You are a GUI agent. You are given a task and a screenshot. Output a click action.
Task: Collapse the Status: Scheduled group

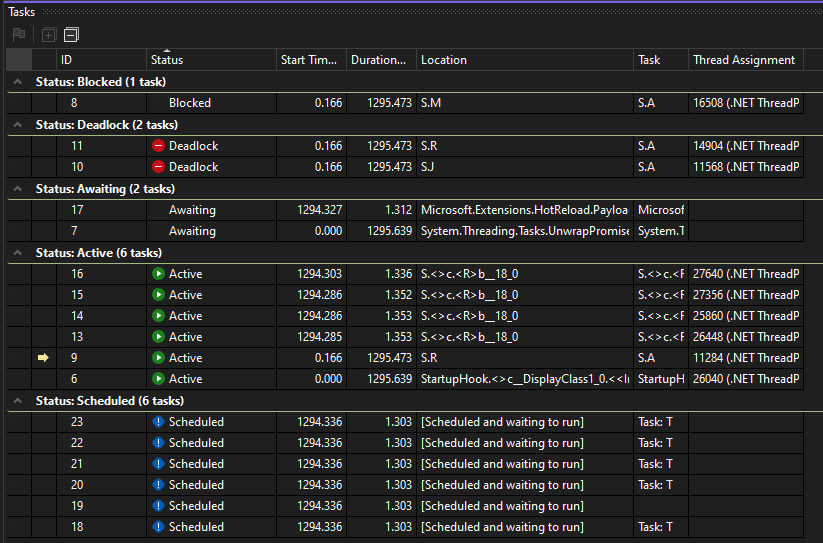tap(18, 401)
